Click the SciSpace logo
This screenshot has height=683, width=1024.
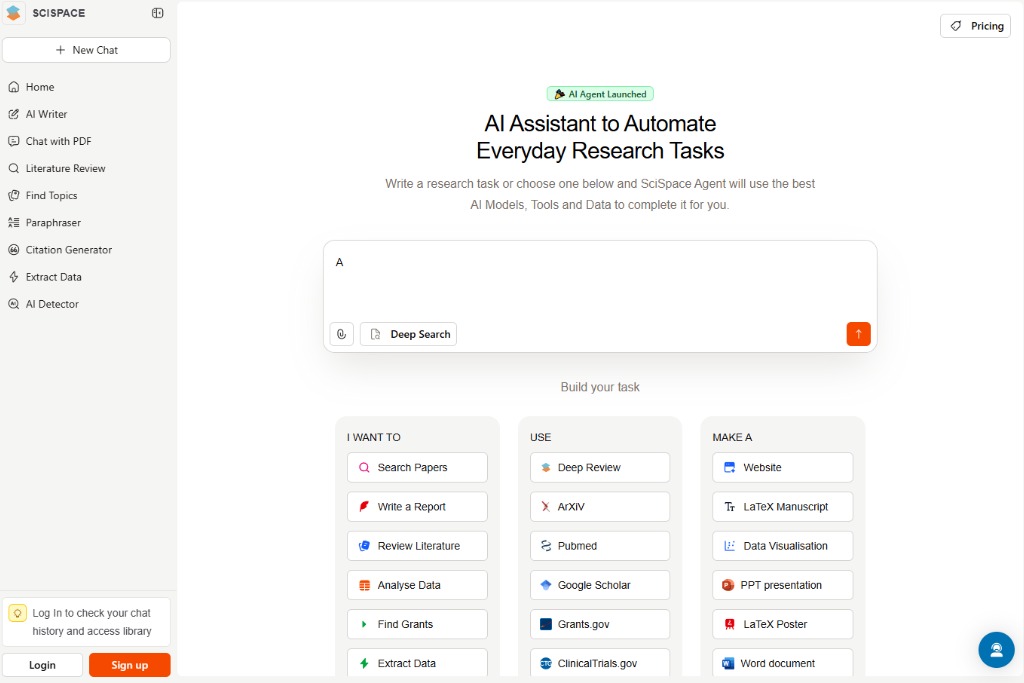(x=14, y=13)
